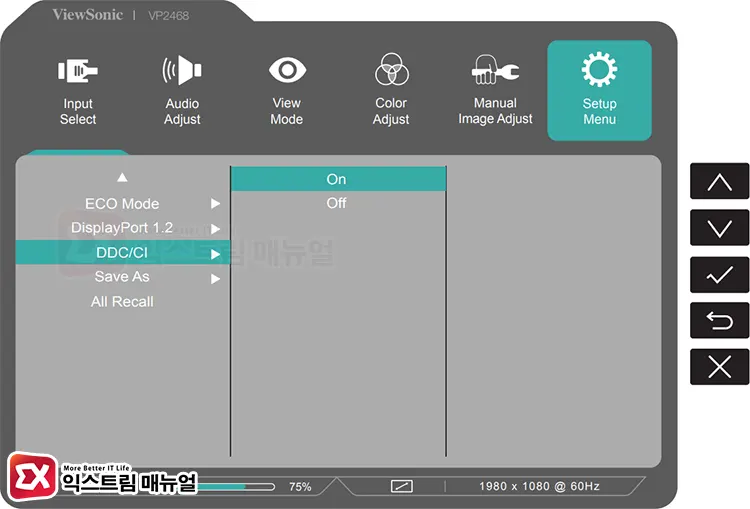Screen dimensions: 750x509
Task: Expand the DisplayPort 1.2 submenu arrow
Action: pos(215,229)
